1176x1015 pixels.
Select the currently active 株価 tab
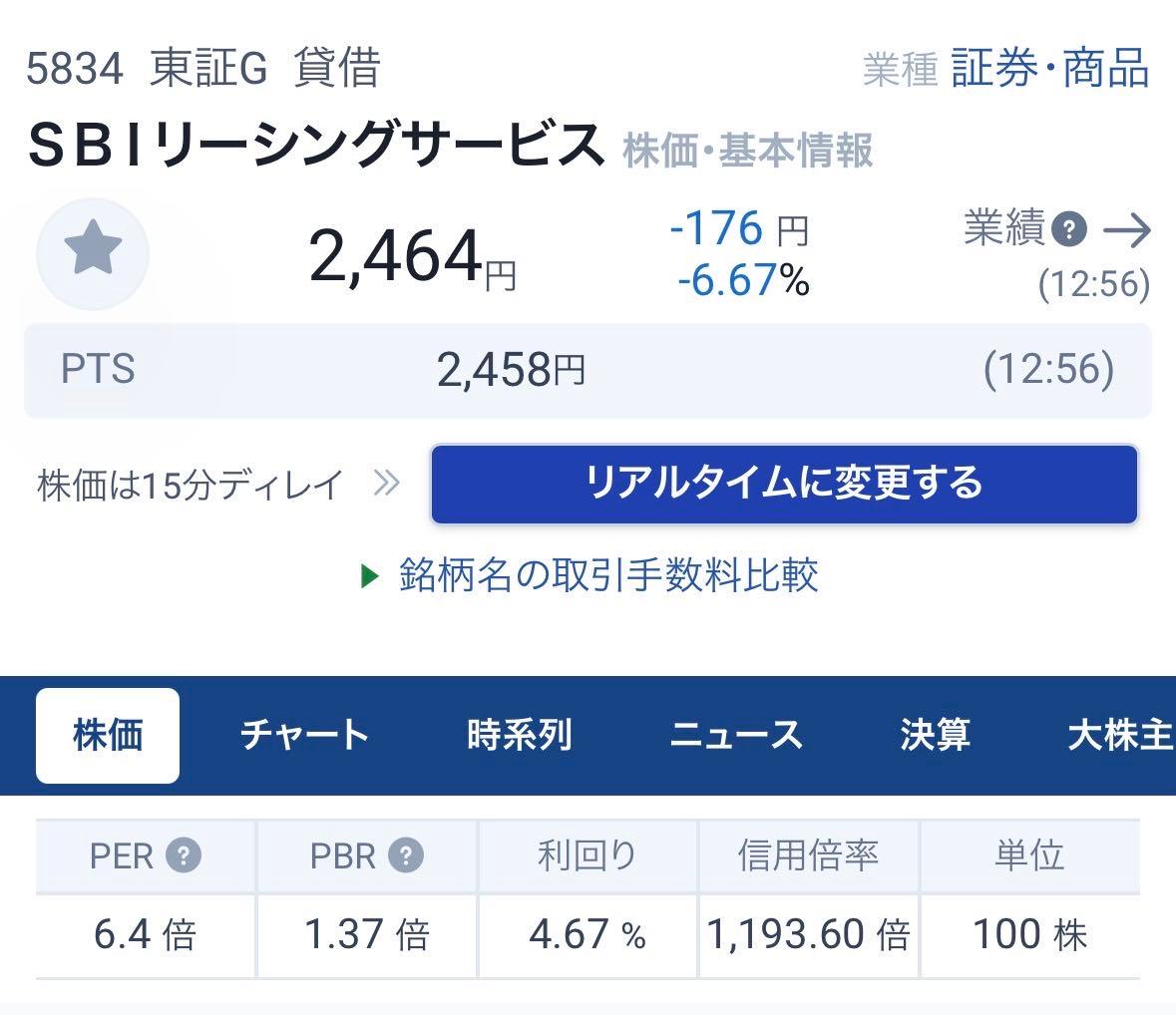tap(107, 735)
